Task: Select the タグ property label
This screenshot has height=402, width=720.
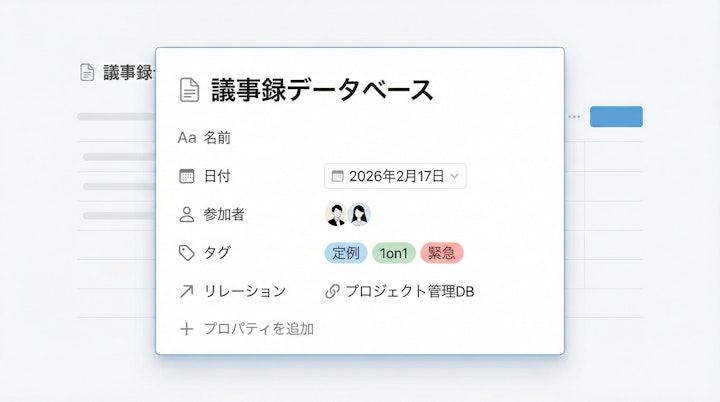Action: [217, 253]
